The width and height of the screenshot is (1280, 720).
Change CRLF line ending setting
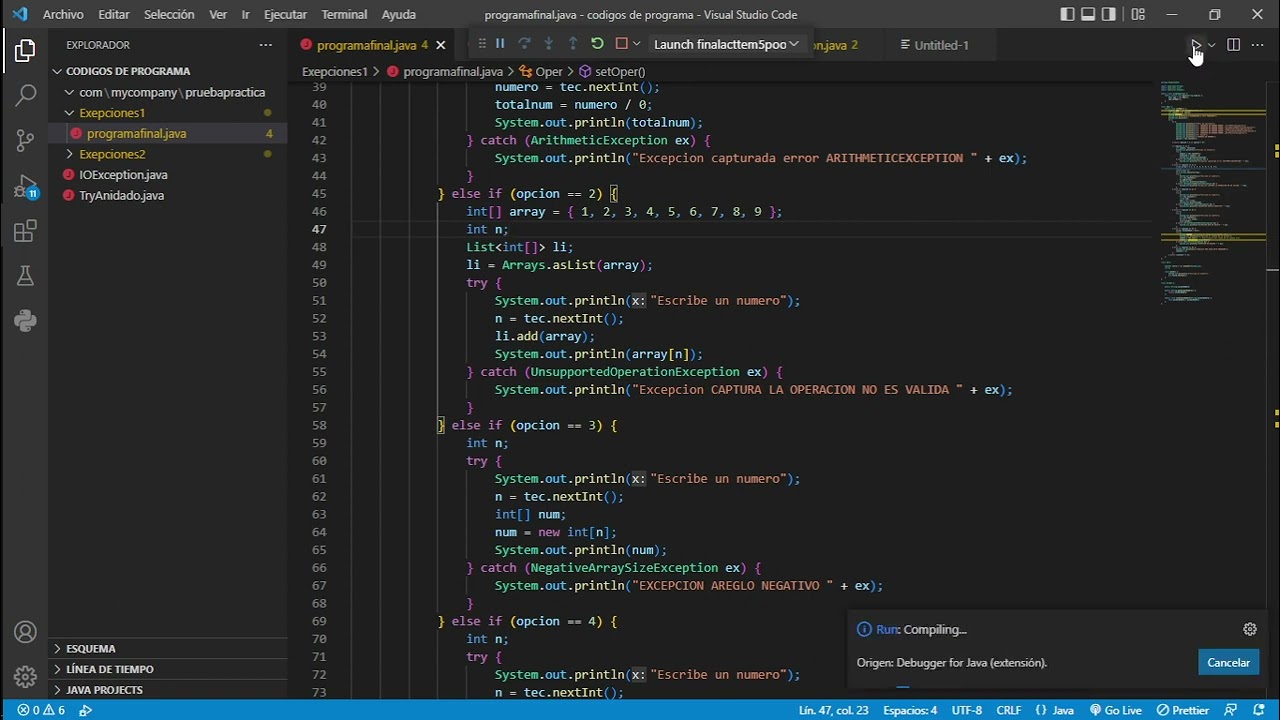pos(1009,710)
